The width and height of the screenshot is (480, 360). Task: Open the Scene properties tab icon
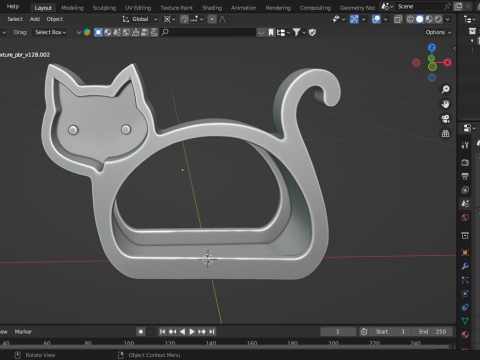[465, 204]
